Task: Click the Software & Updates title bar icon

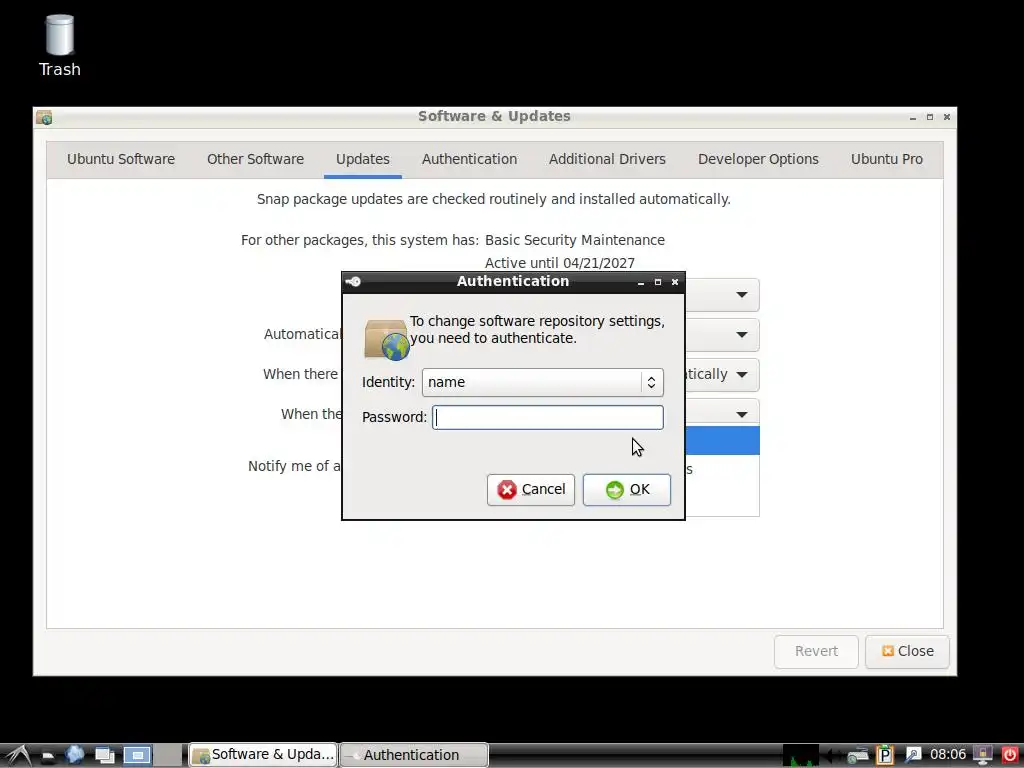Action: point(44,117)
